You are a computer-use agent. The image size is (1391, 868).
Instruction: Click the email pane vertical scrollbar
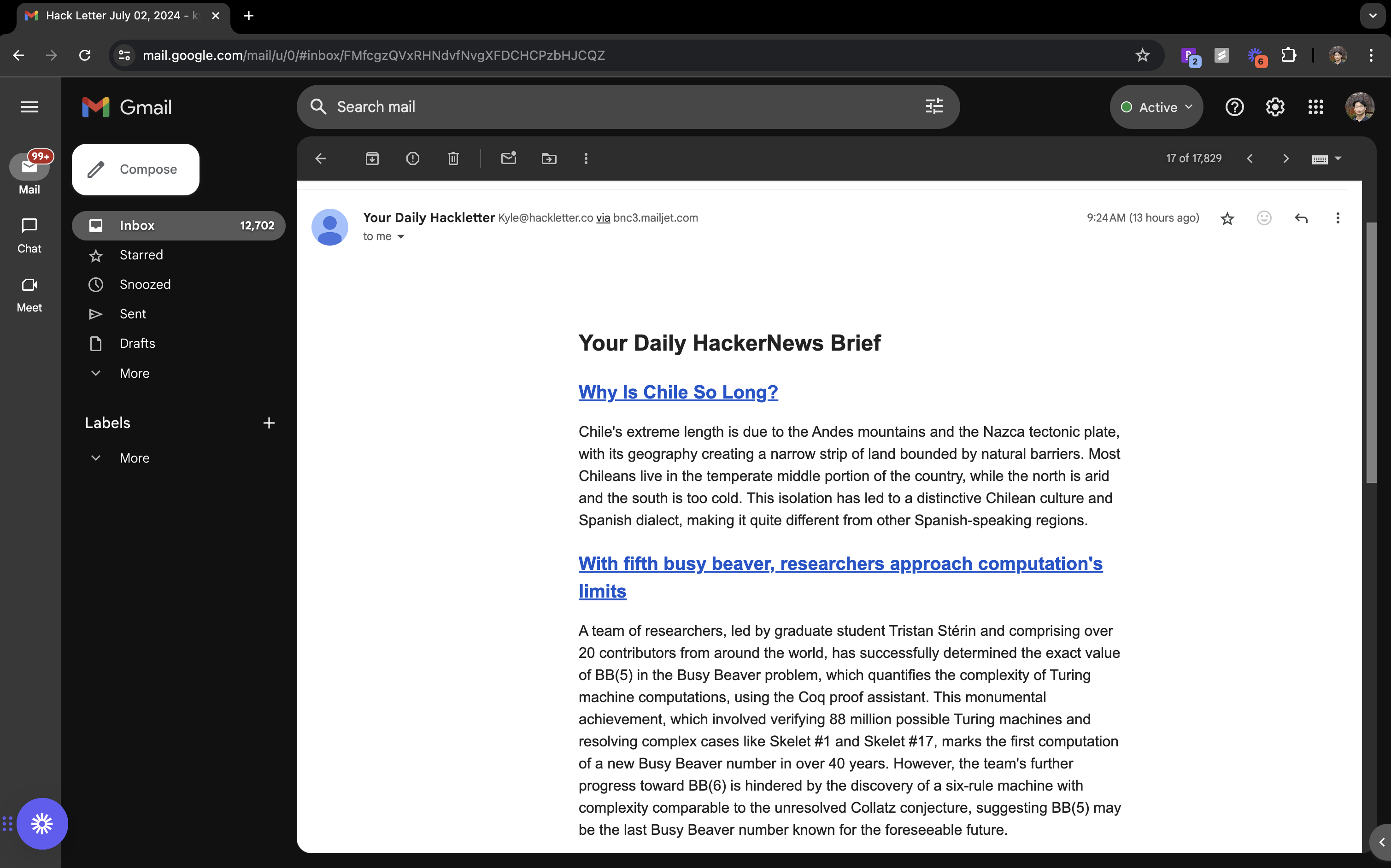point(1371,353)
